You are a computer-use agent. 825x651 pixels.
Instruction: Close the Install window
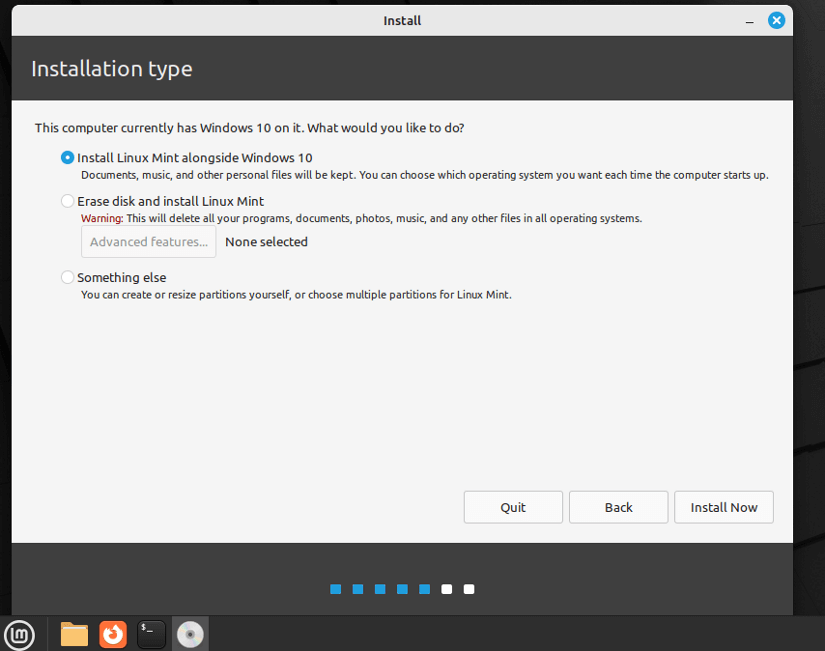coord(776,21)
